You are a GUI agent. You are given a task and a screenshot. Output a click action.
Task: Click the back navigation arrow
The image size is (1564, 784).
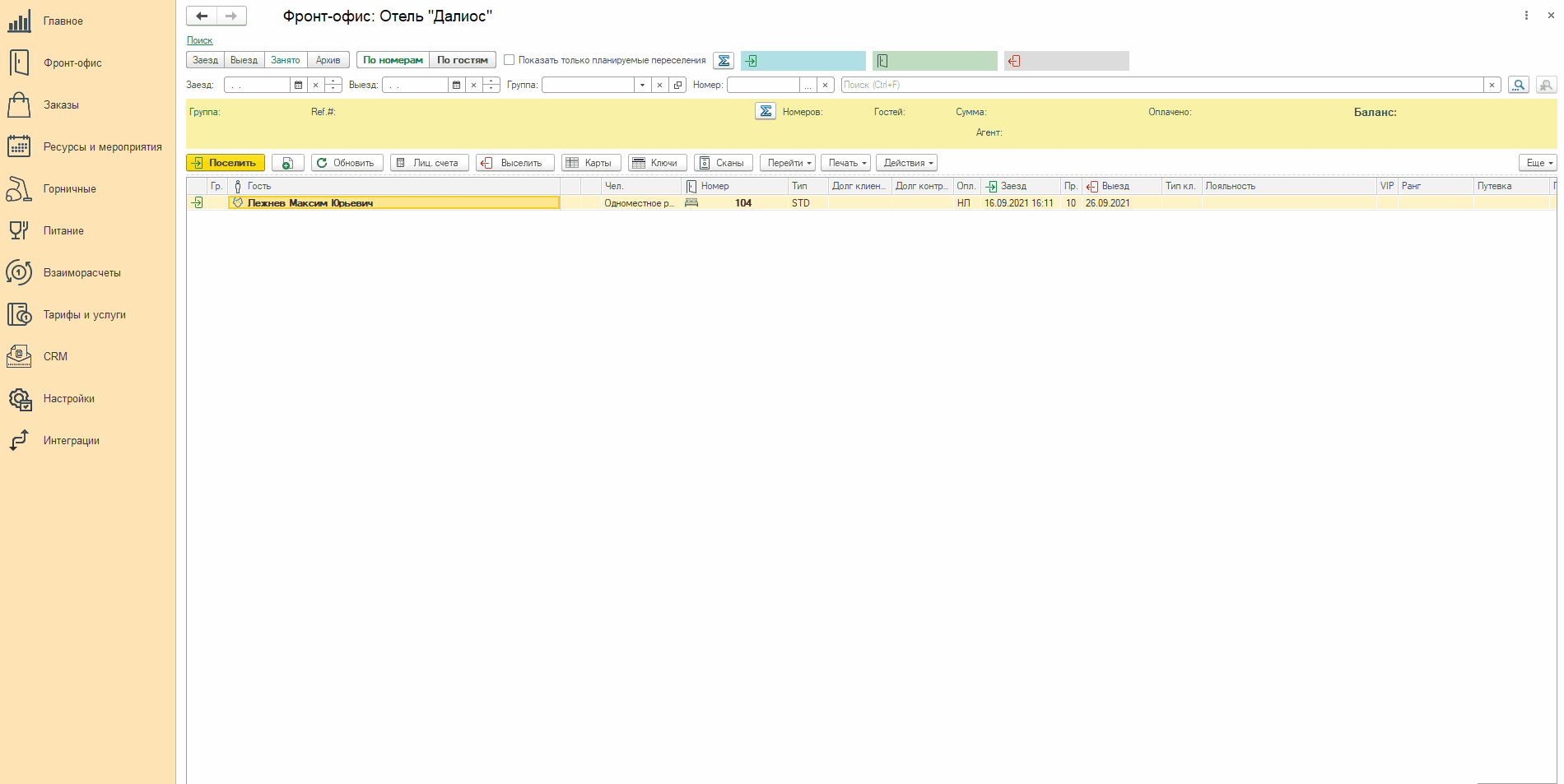coord(202,16)
